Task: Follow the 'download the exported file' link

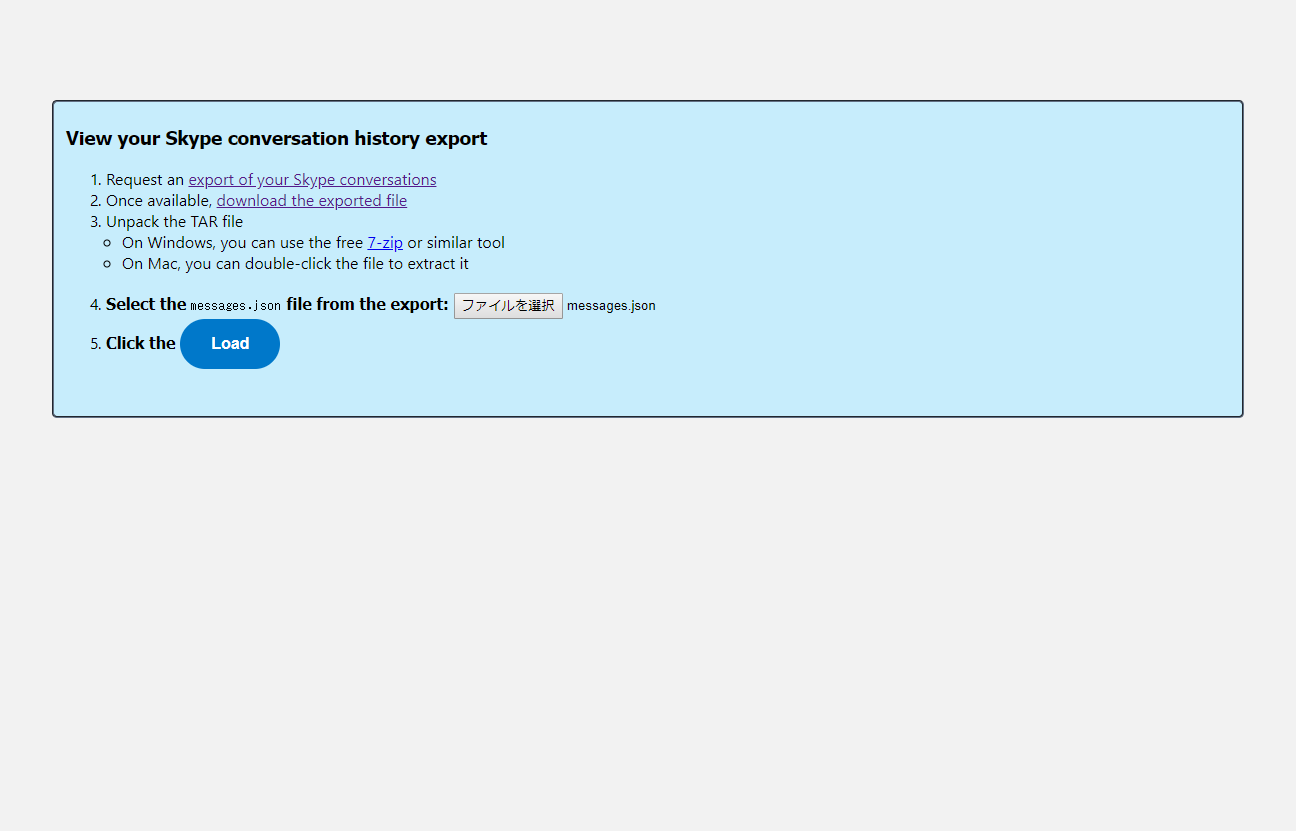Action: point(312,201)
